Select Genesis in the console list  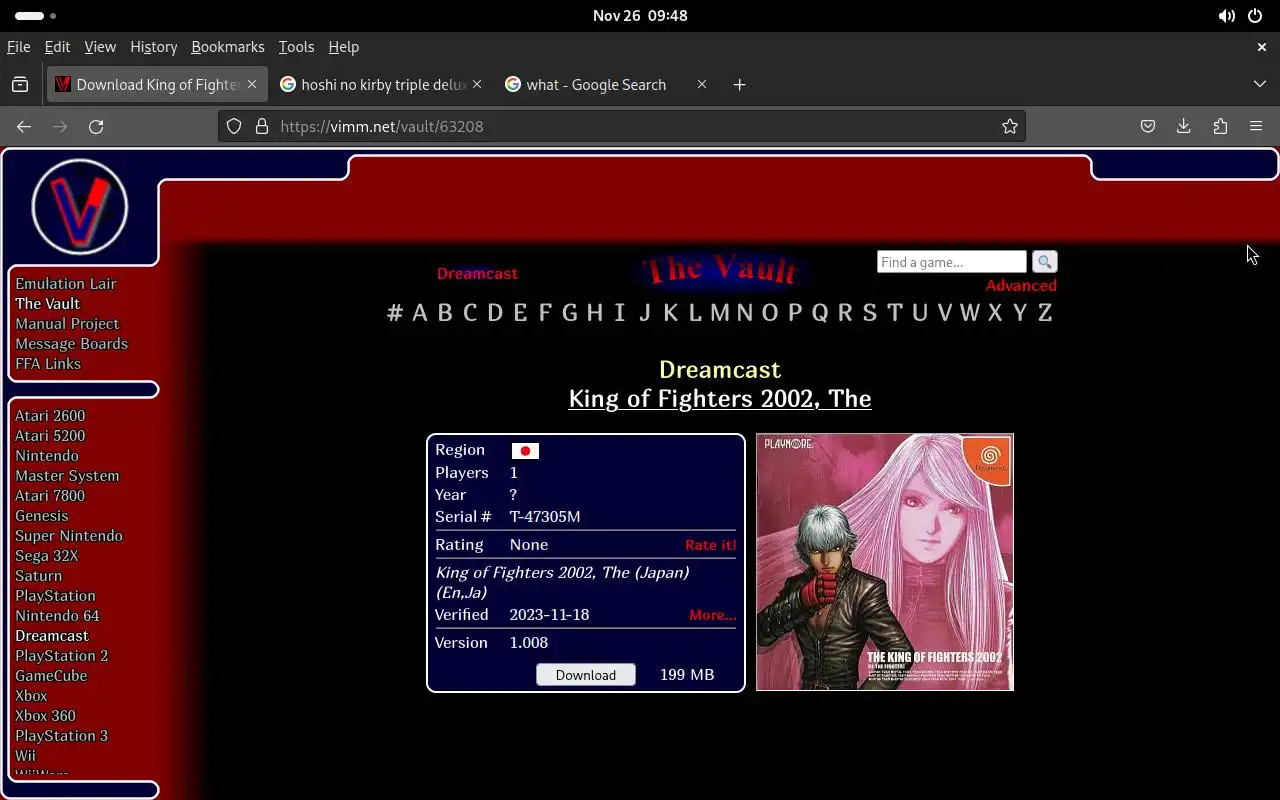[x=42, y=516]
